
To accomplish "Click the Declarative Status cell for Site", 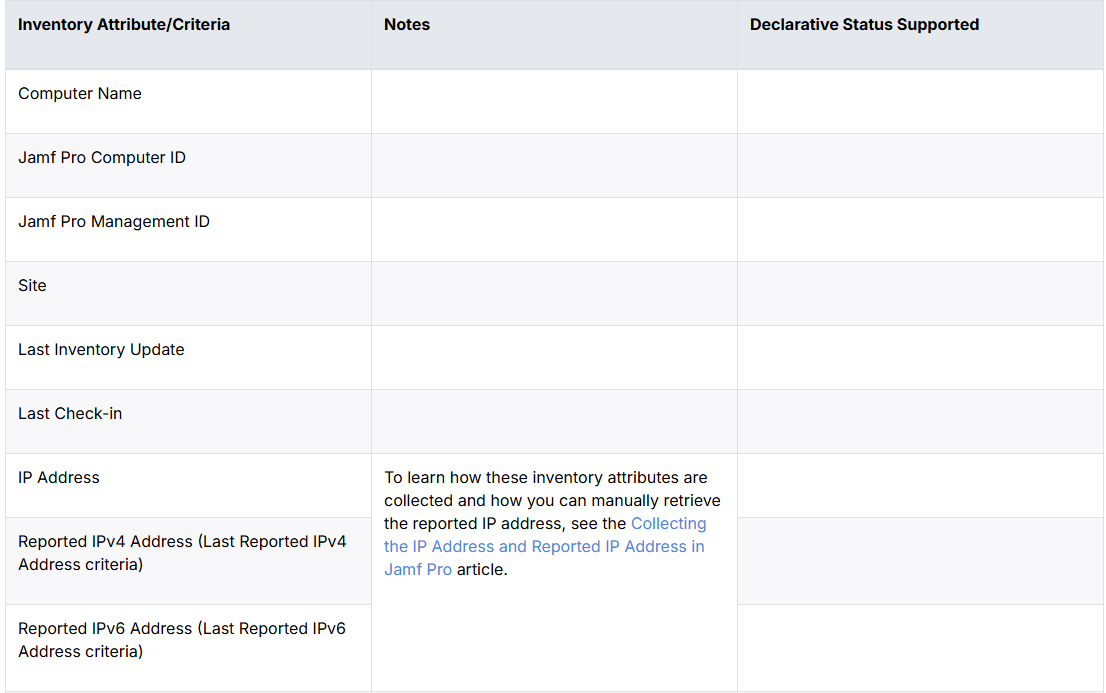I will click(x=919, y=293).
